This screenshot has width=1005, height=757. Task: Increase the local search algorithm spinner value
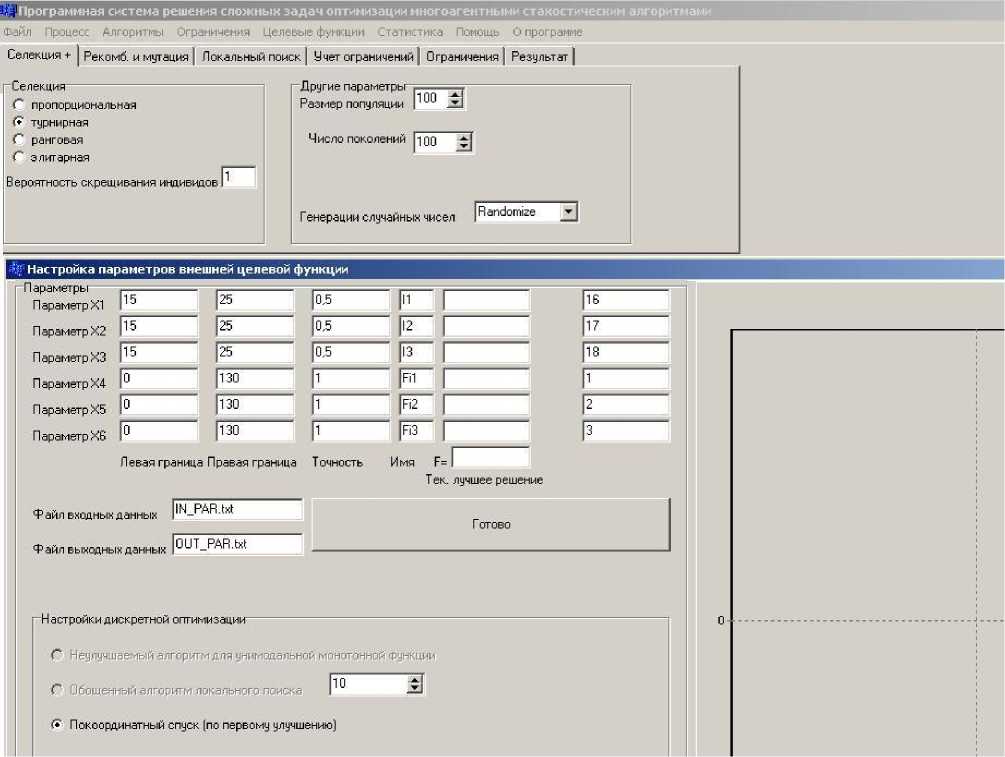tap(415, 679)
